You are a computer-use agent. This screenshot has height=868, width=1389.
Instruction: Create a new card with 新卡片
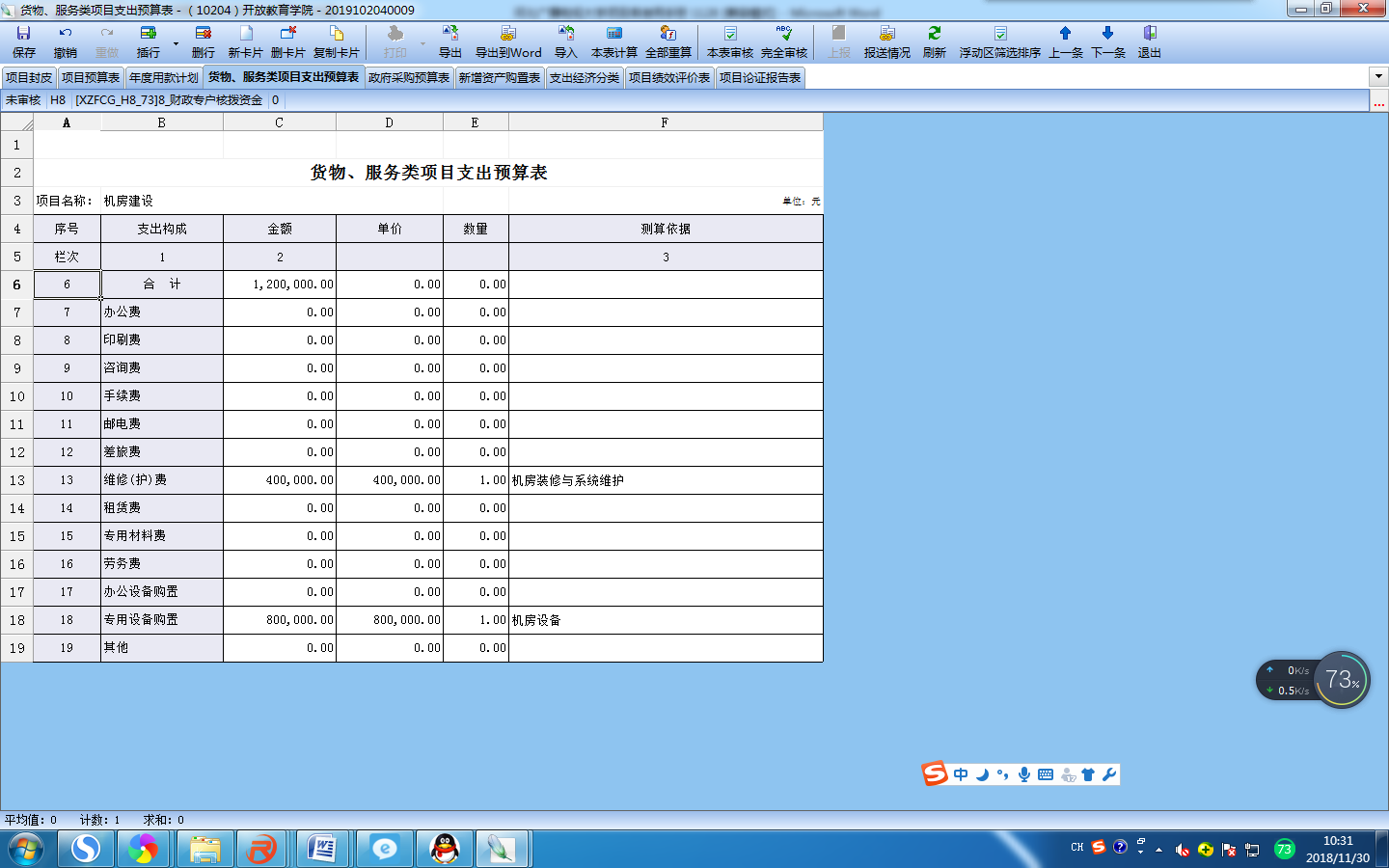point(245,41)
